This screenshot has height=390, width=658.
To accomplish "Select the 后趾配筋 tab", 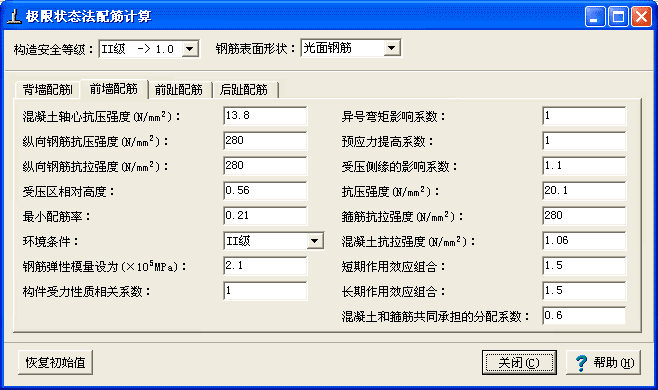I will [244, 90].
